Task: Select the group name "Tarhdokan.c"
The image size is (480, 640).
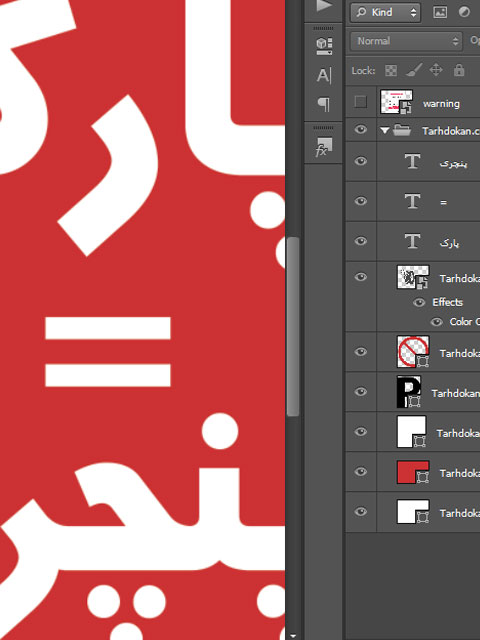Action: click(x=451, y=131)
